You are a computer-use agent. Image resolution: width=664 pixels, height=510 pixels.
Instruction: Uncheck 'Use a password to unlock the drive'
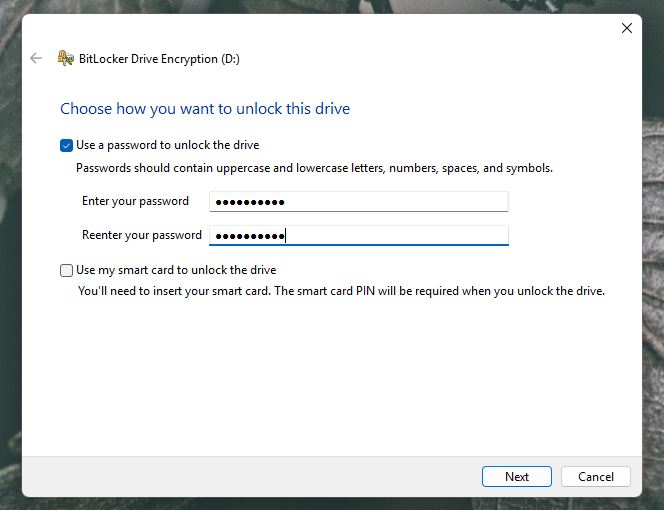pos(66,145)
